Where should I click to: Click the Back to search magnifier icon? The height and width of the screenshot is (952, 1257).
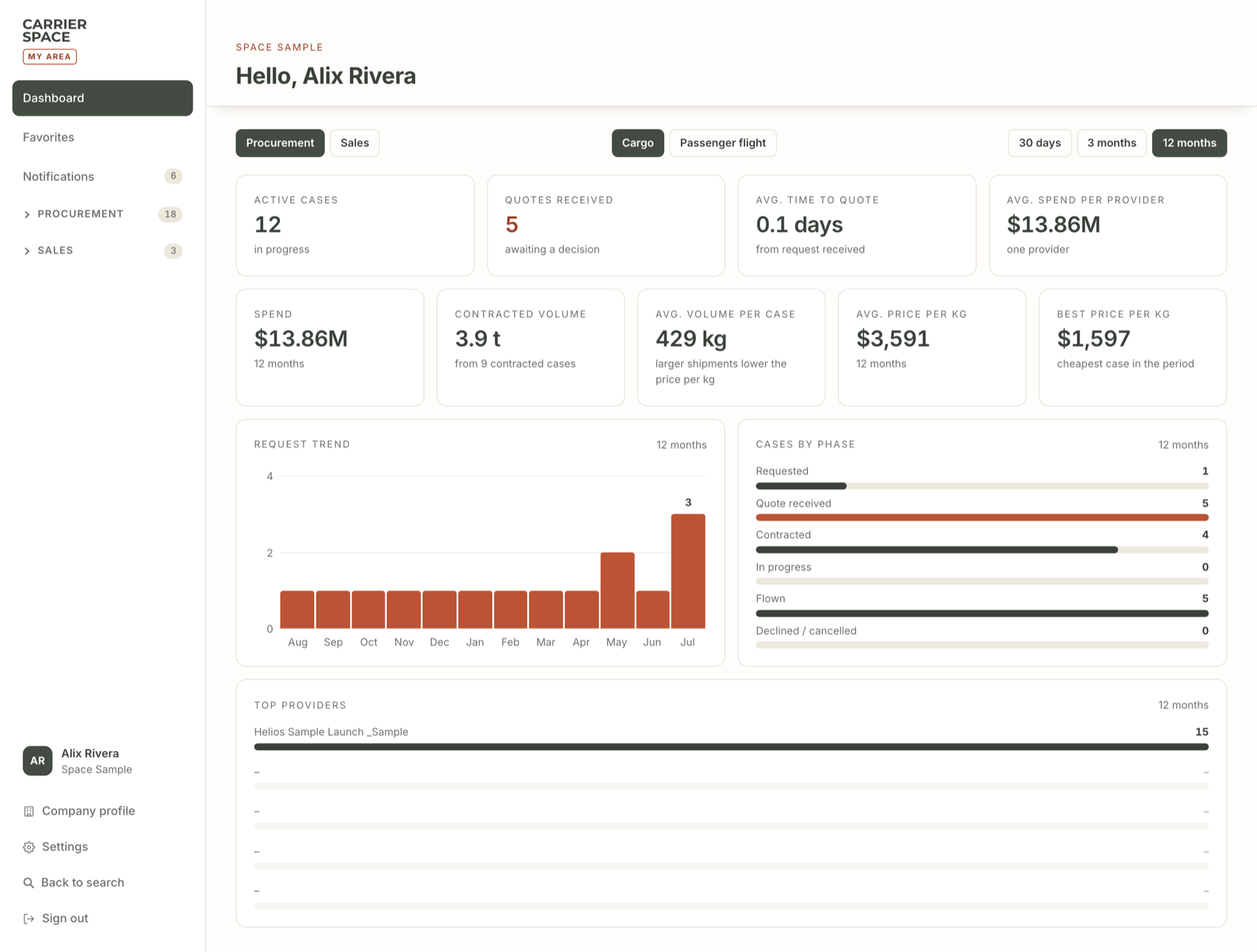pos(29,883)
